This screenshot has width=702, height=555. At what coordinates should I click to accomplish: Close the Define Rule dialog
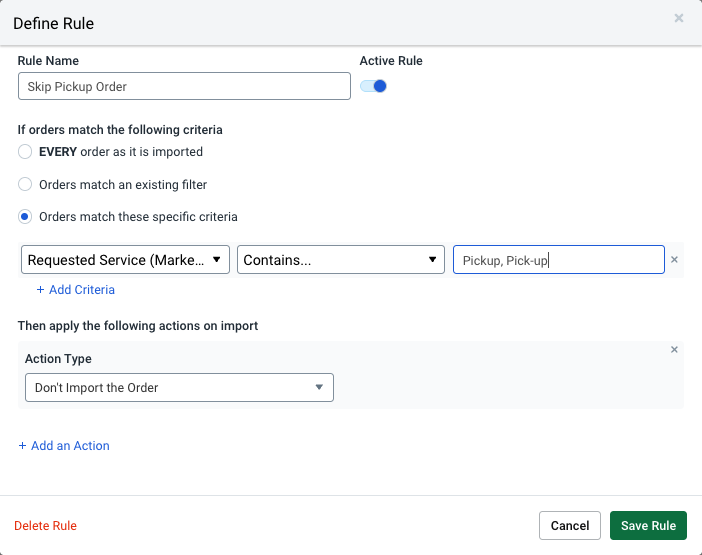[679, 18]
